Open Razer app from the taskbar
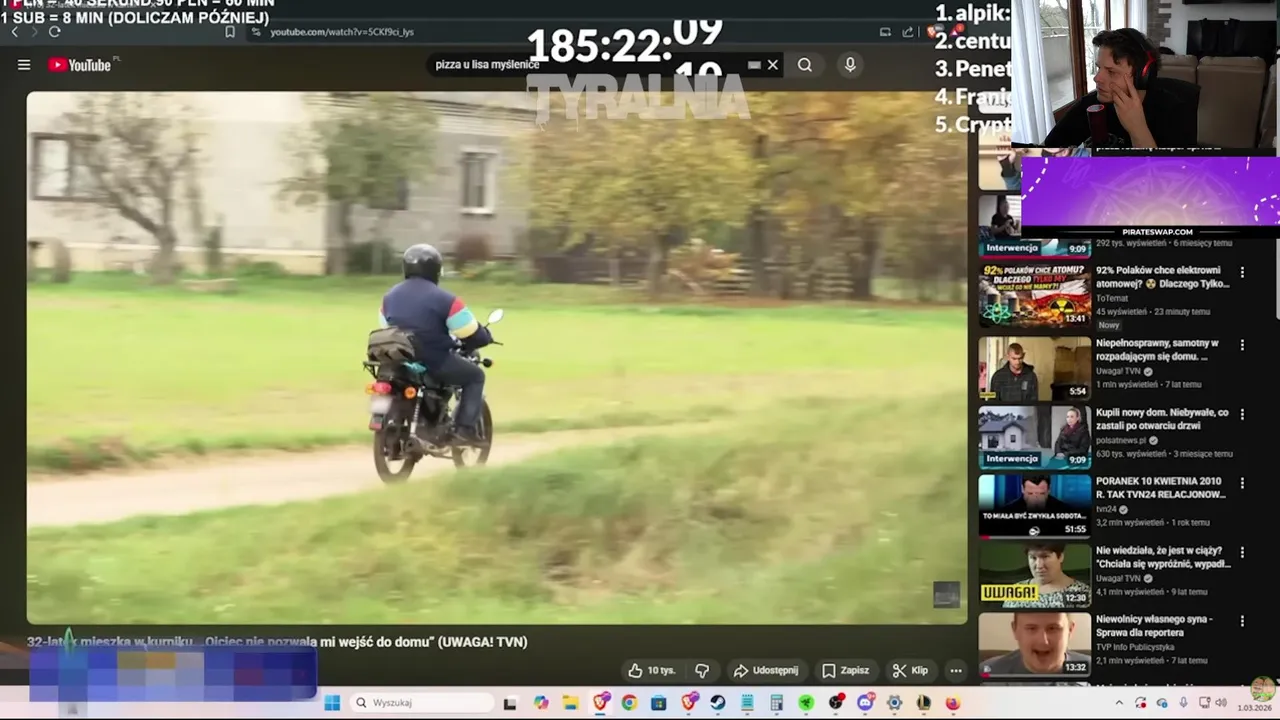Viewport: 1280px width, 720px height. click(806, 703)
